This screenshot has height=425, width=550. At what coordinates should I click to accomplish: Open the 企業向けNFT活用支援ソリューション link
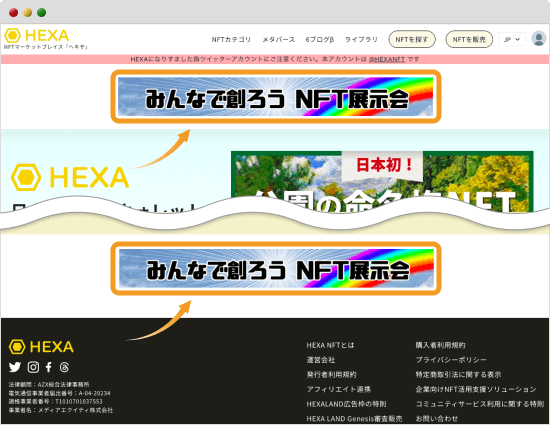476,389
